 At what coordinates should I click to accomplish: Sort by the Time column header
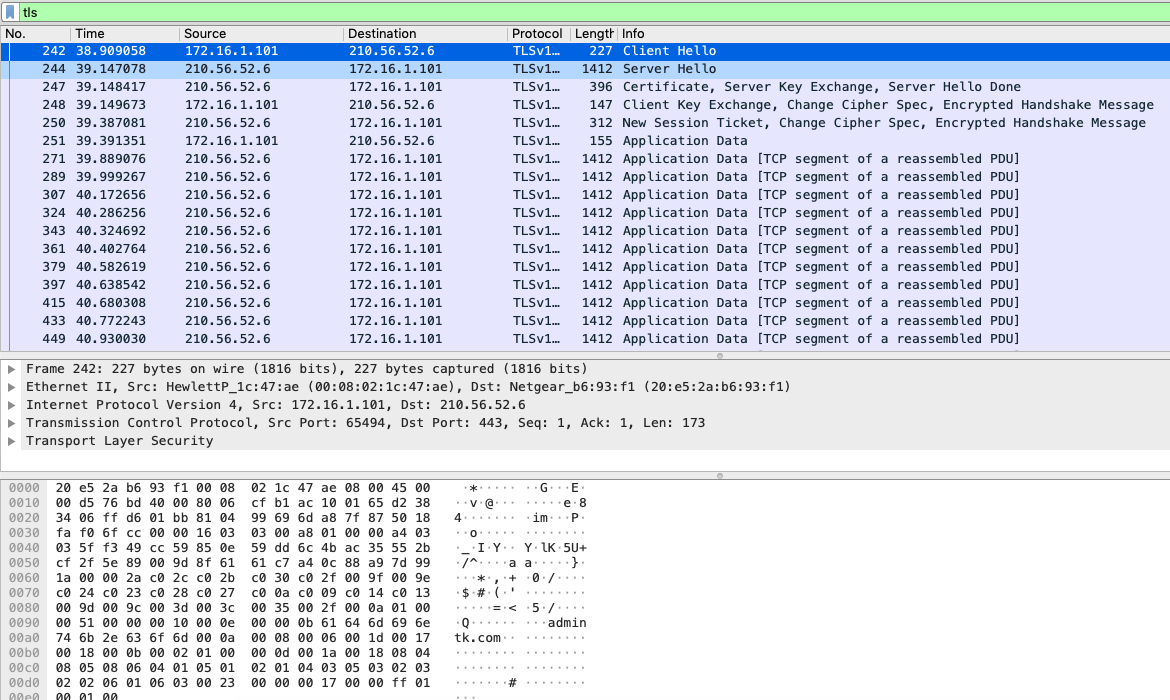125,34
